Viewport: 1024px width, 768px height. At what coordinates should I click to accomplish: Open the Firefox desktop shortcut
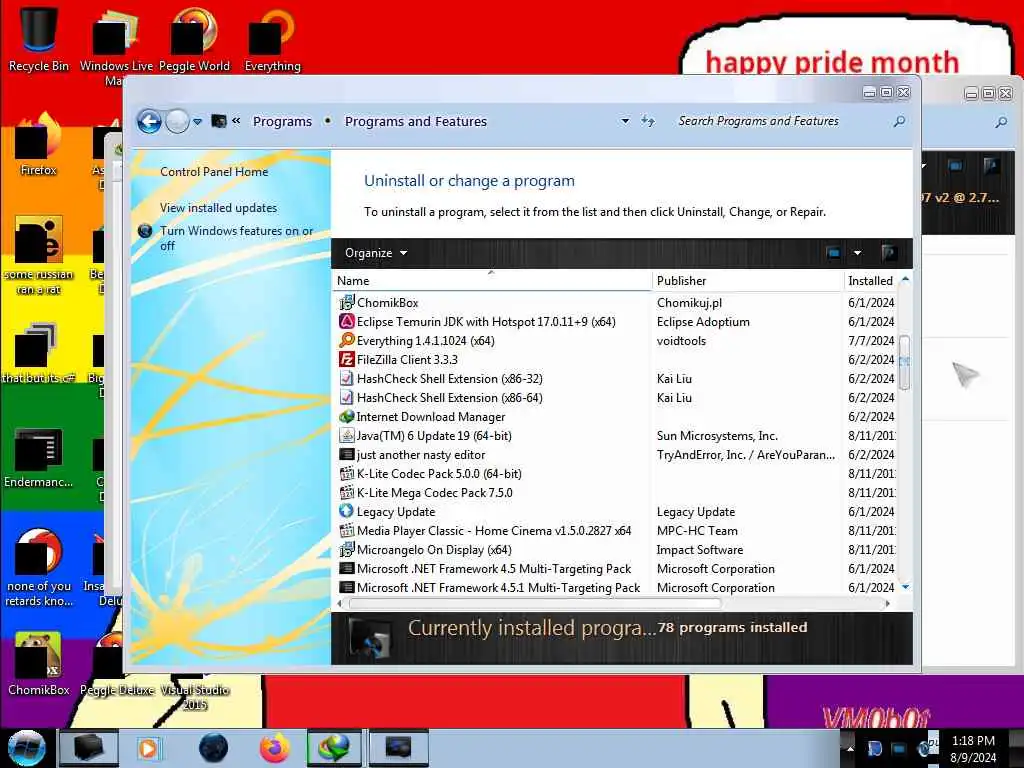point(39,144)
